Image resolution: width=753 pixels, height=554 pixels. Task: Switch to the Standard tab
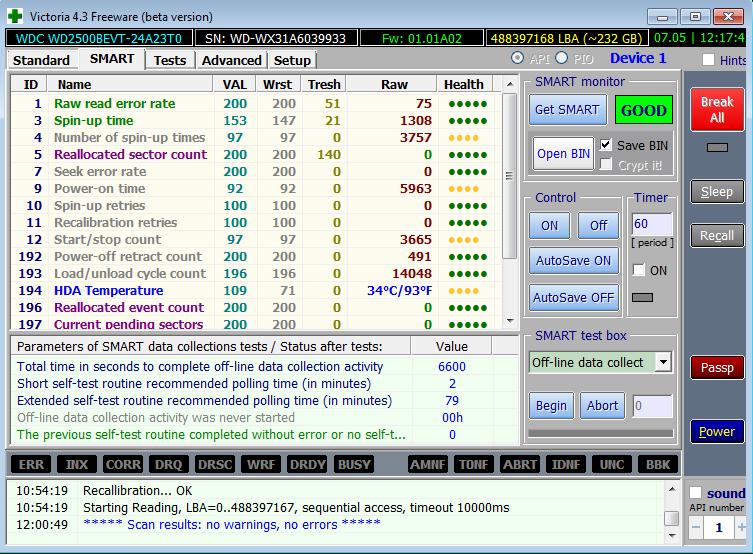[41, 60]
